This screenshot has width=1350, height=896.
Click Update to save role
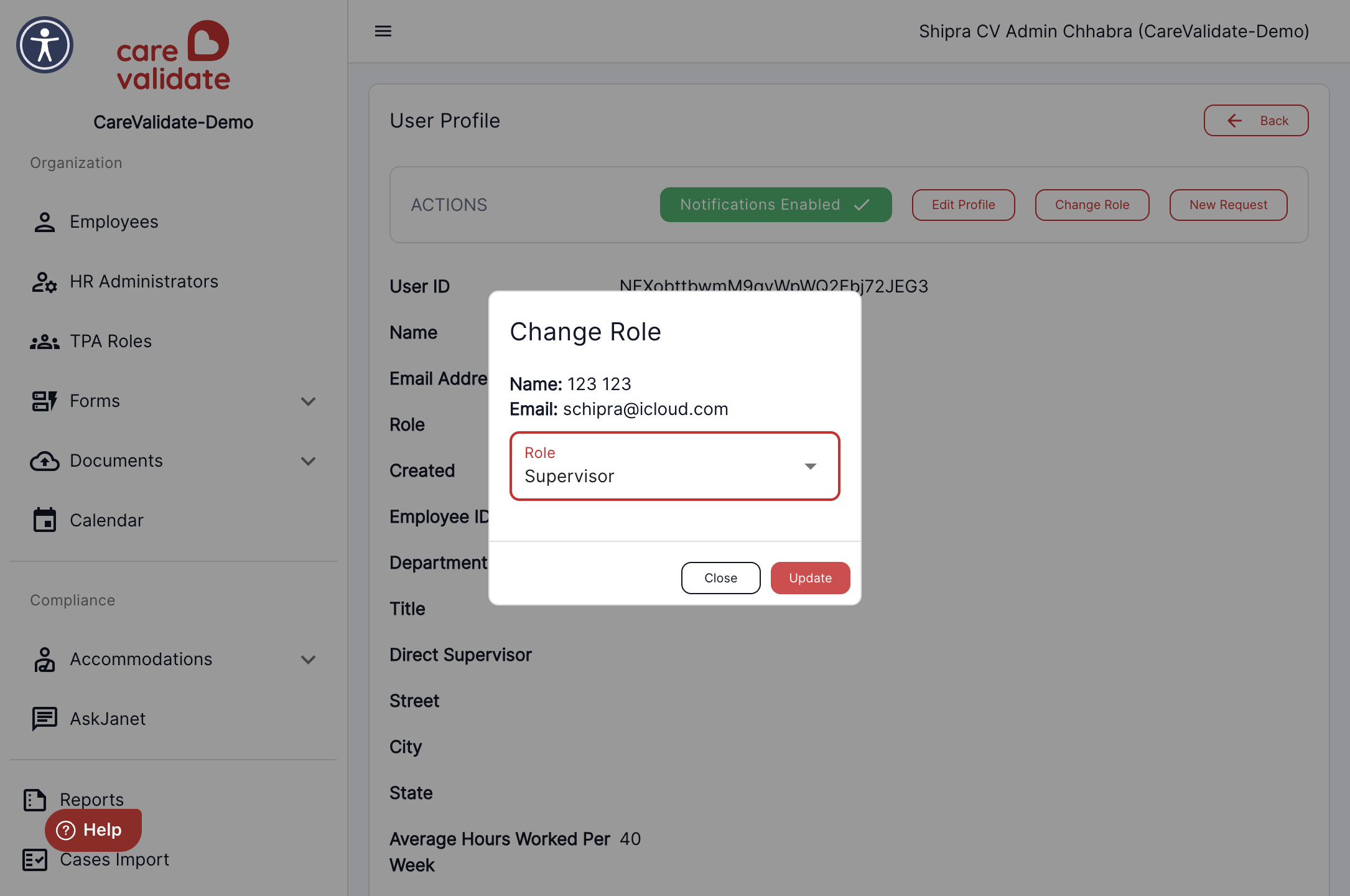tap(811, 578)
